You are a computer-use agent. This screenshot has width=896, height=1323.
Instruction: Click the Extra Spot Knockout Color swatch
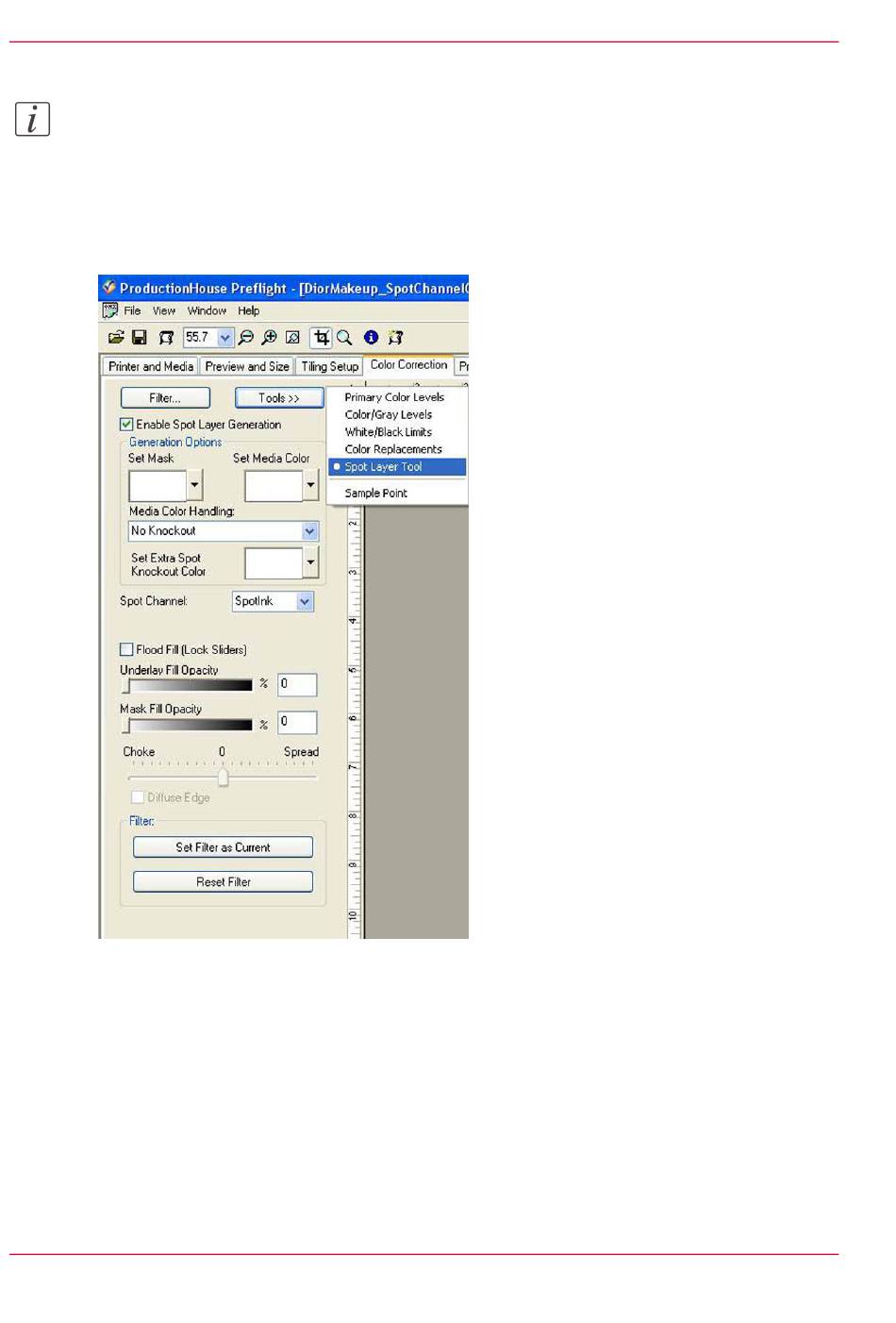pyautogui.click(x=274, y=563)
